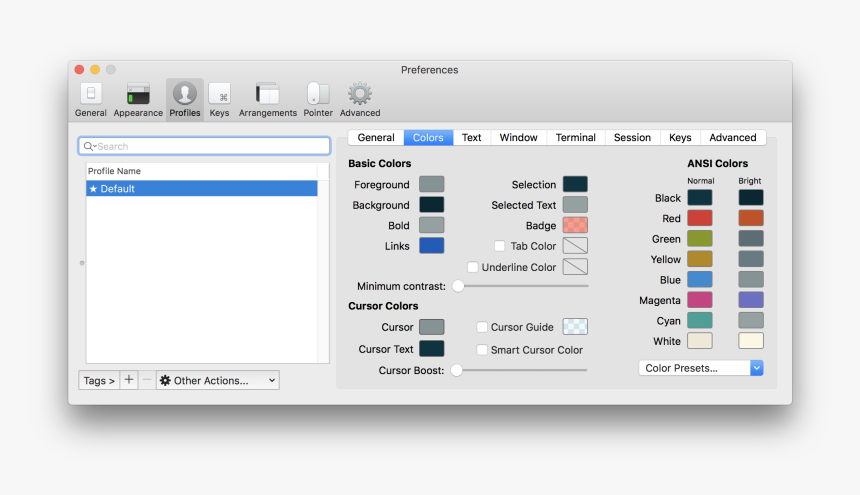
Task: Adjust the Minimum contrast slider handle
Action: pos(458,286)
